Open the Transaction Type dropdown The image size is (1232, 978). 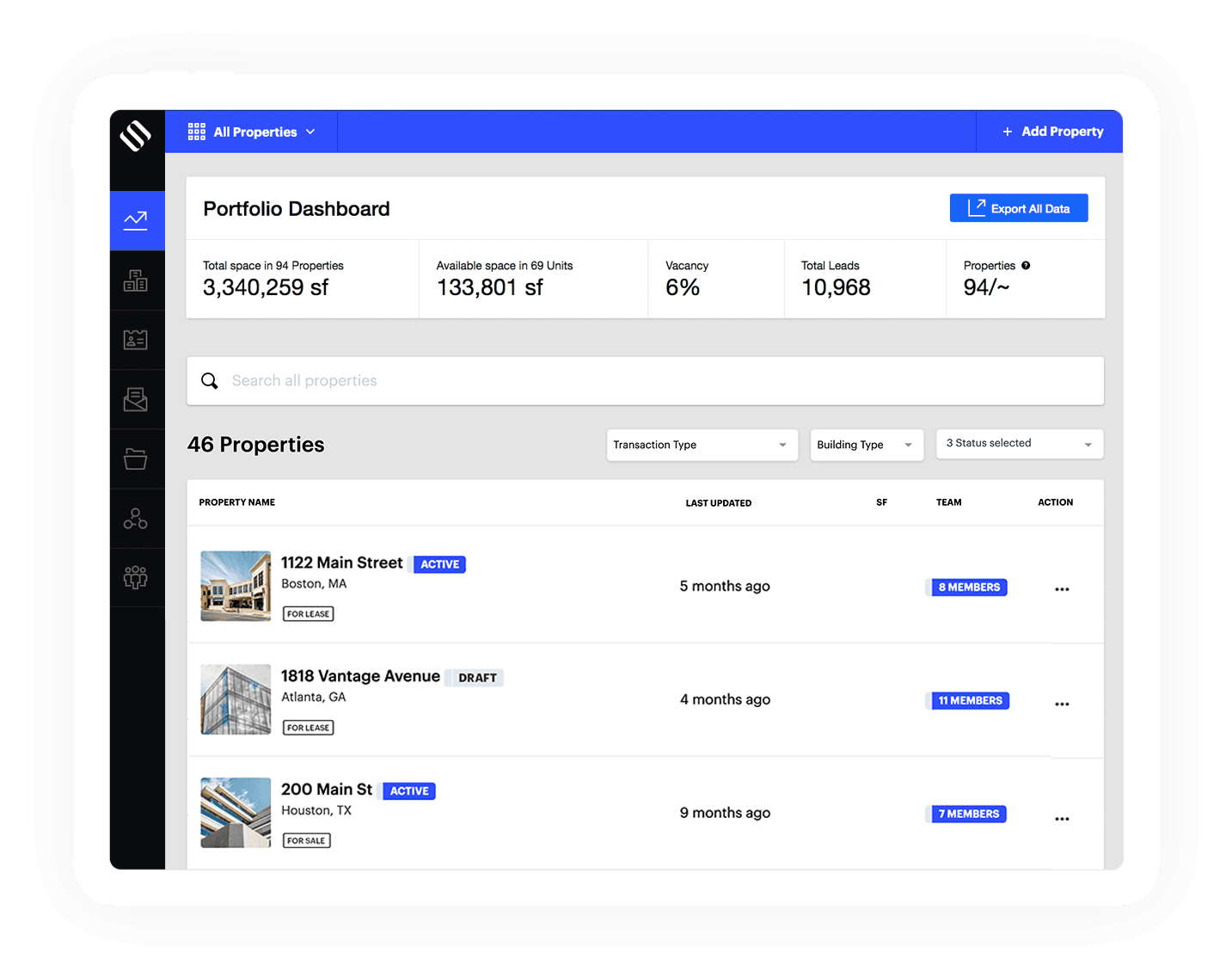[x=702, y=445]
